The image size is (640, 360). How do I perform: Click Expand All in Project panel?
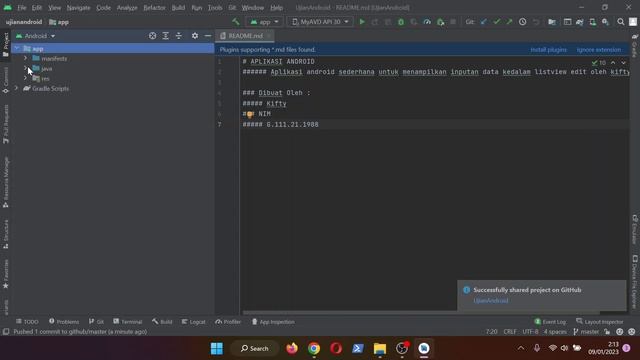166,36
